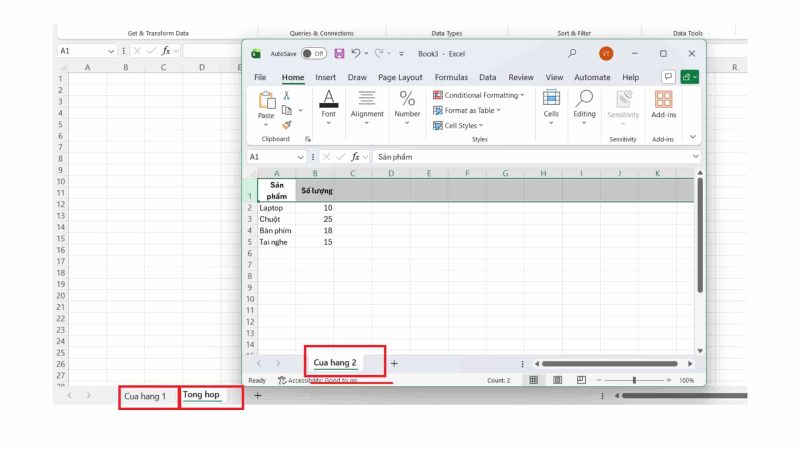
Task: Click the orange account avatar
Action: pos(606,54)
